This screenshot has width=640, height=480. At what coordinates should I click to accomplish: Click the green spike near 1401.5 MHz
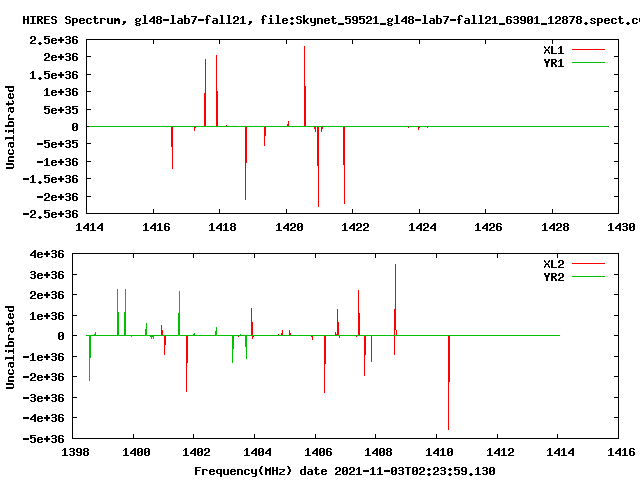click(179, 313)
